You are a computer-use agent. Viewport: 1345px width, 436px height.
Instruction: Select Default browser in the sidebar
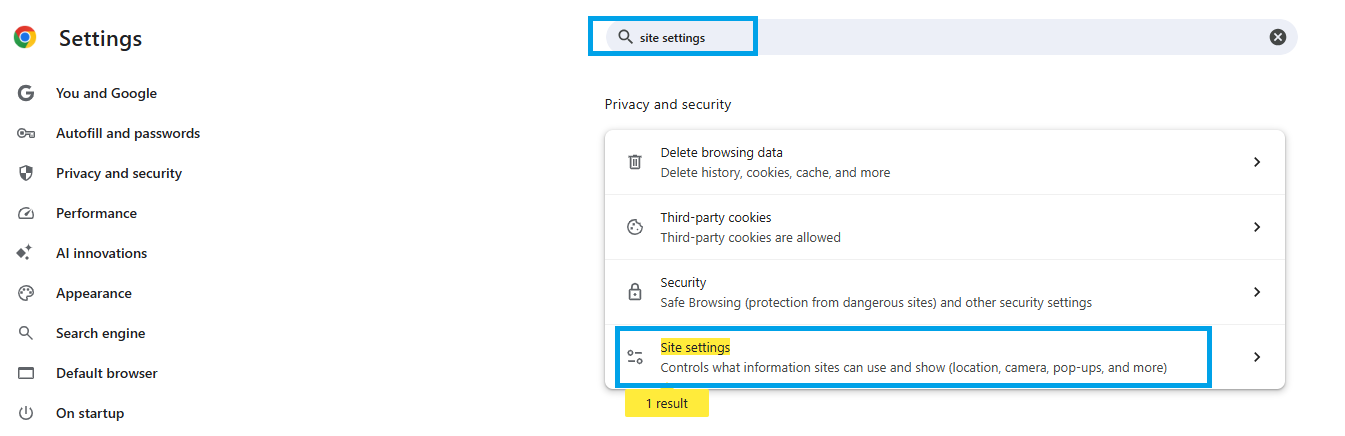point(107,373)
